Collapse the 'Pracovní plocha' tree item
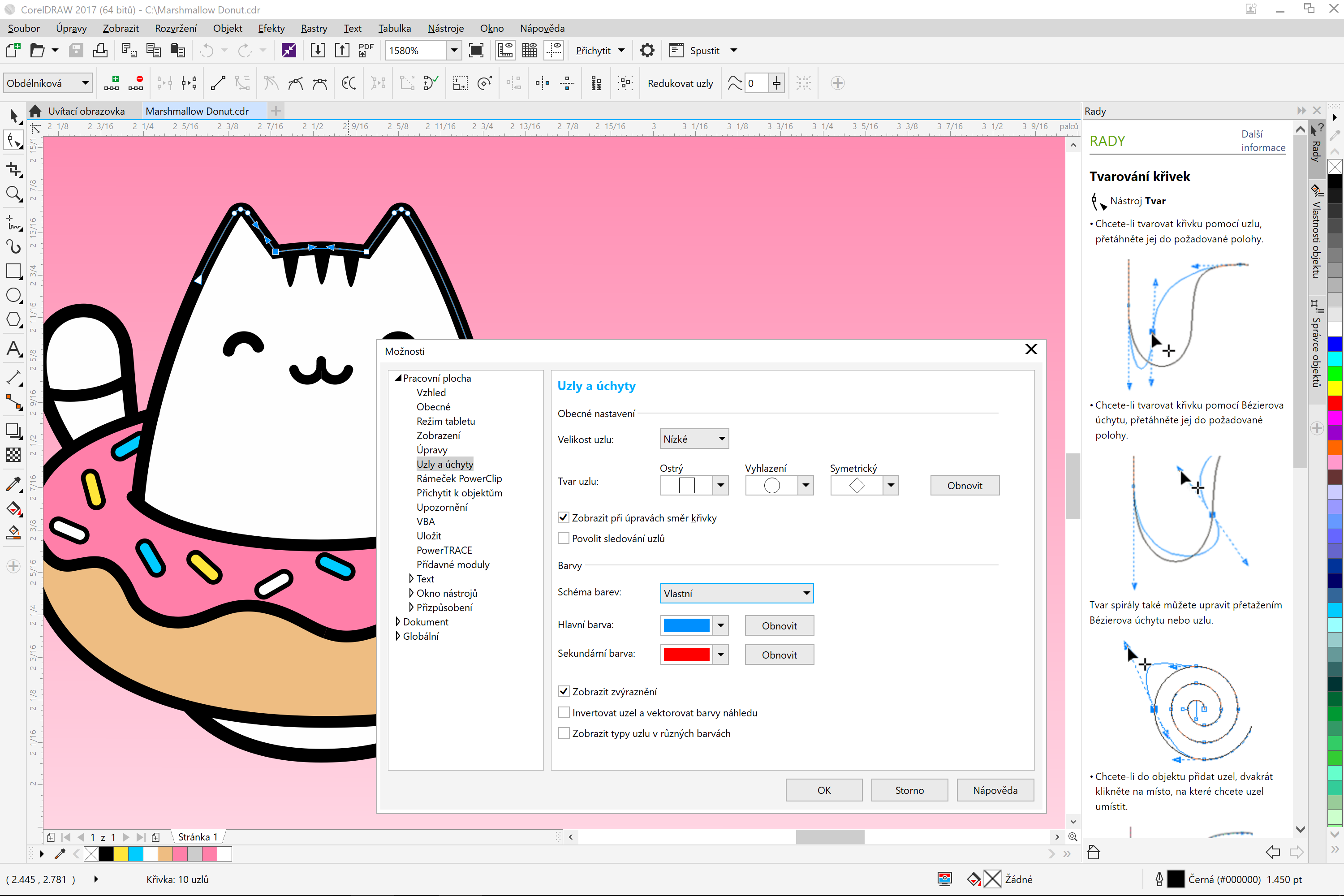Viewport: 1344px width, 896px height. pos(398,378)
